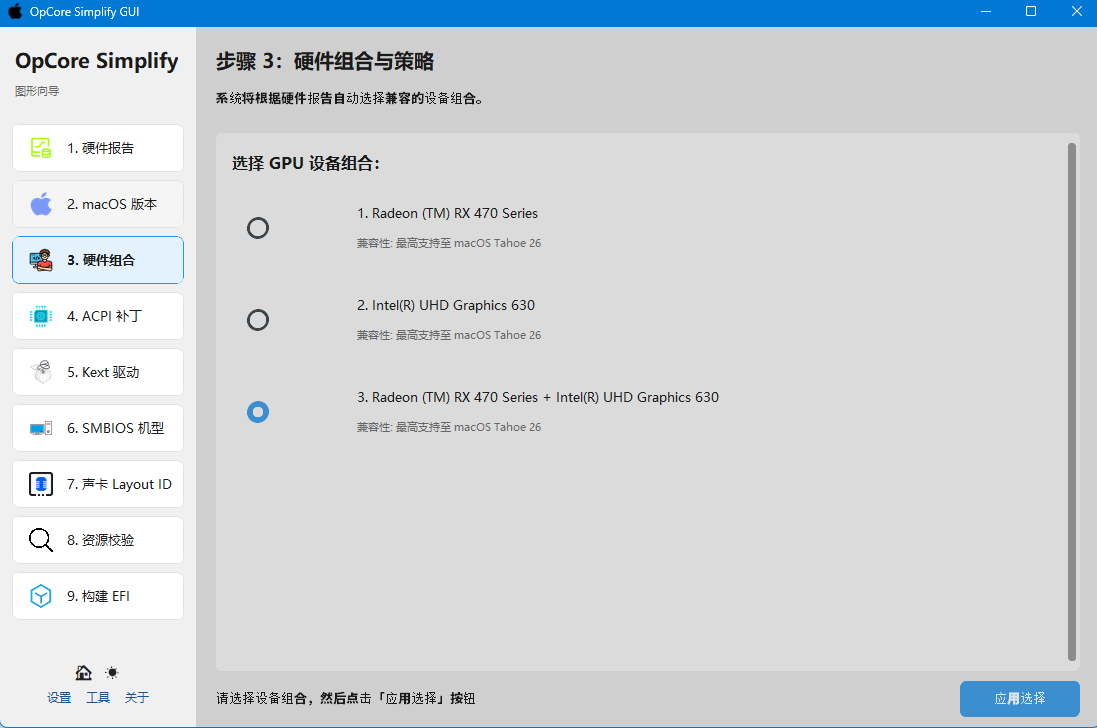The image size is (1097, 728).
Task: Select the Radeon + Intel combined radio option
Action: (257, 412)
